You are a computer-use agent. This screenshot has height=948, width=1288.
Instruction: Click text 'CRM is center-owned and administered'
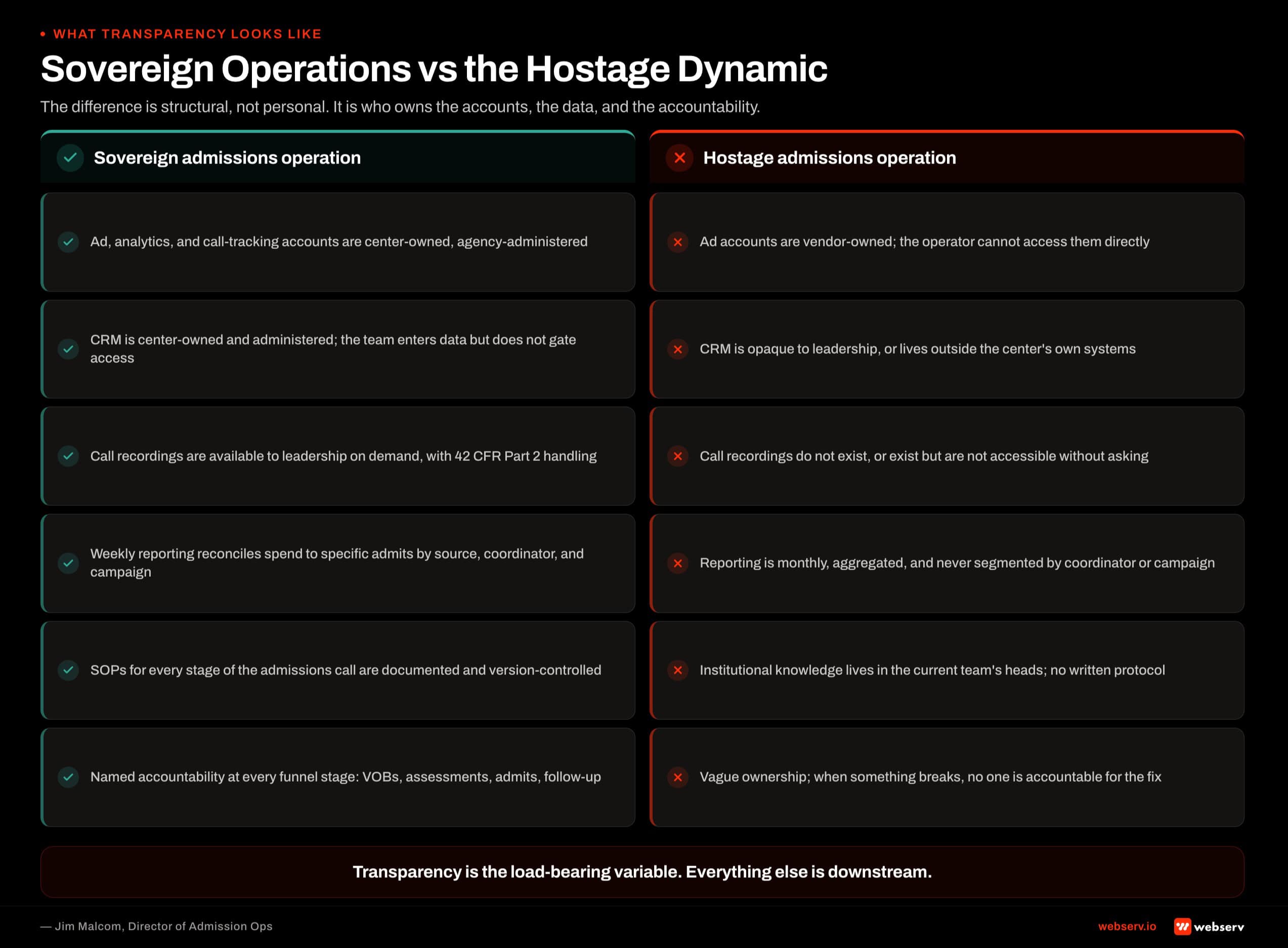click(333, 349)
